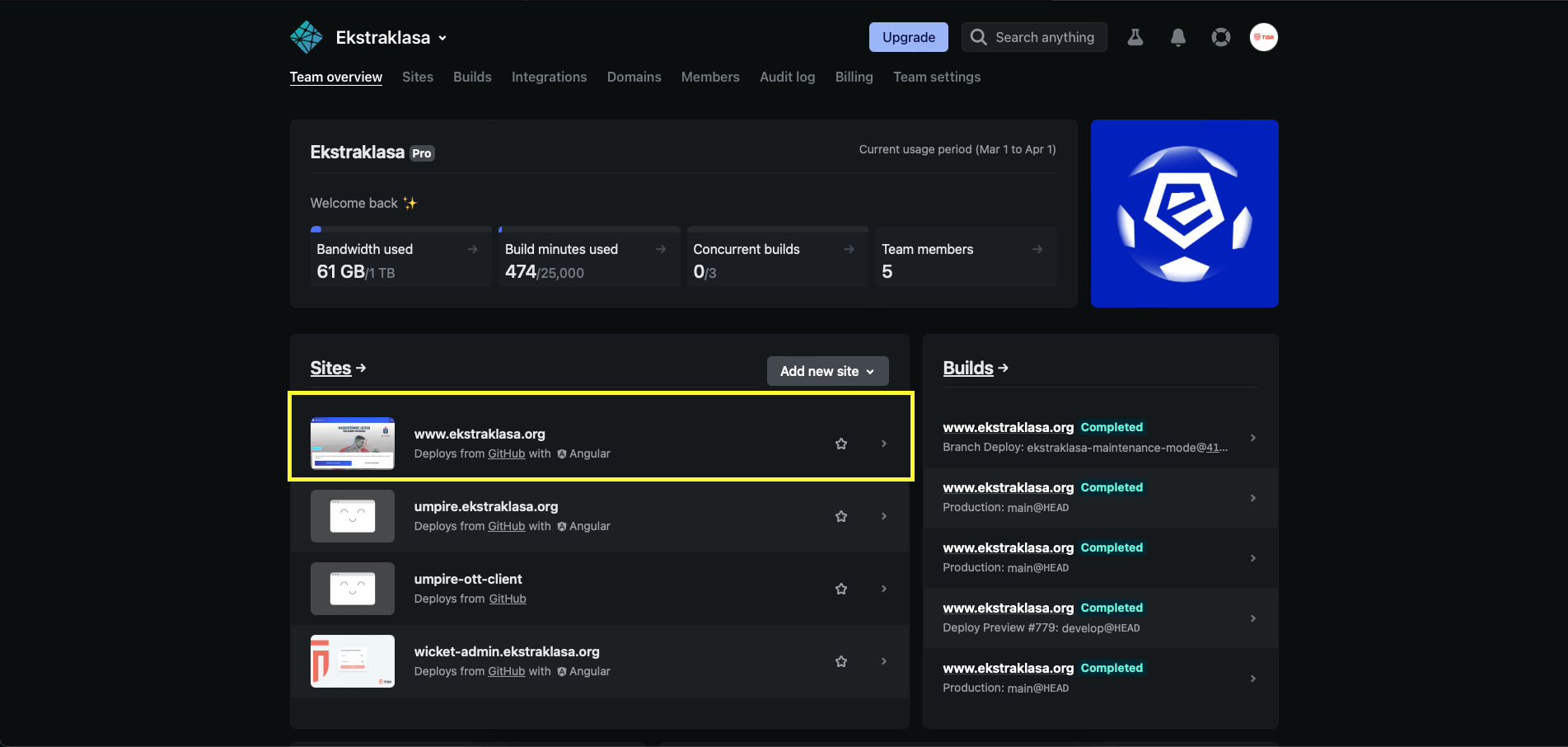Open the wicket-admin.ekstraklasa.org thumbnail
Viewport: 1568px width, 747px height.
[x=353, y=661]
